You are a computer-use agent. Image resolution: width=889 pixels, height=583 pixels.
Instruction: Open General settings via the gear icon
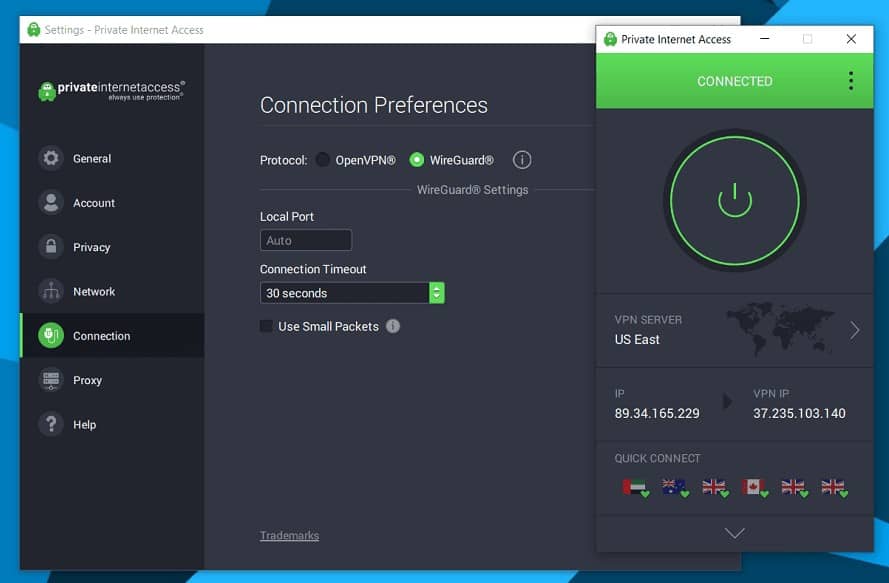pyautogui.click(x=51, y=158)
